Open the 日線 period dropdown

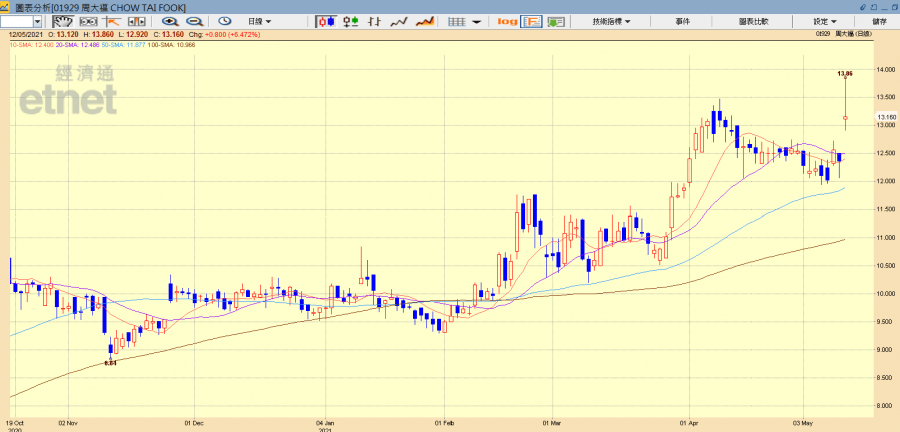tap(261, 21)
